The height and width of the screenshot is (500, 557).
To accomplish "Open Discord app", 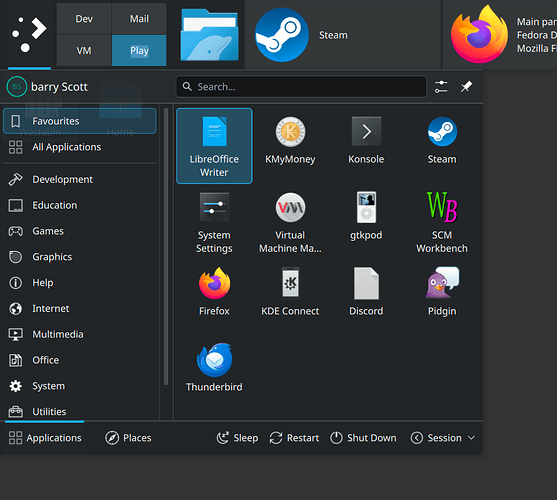I will [x=366, y=292].
